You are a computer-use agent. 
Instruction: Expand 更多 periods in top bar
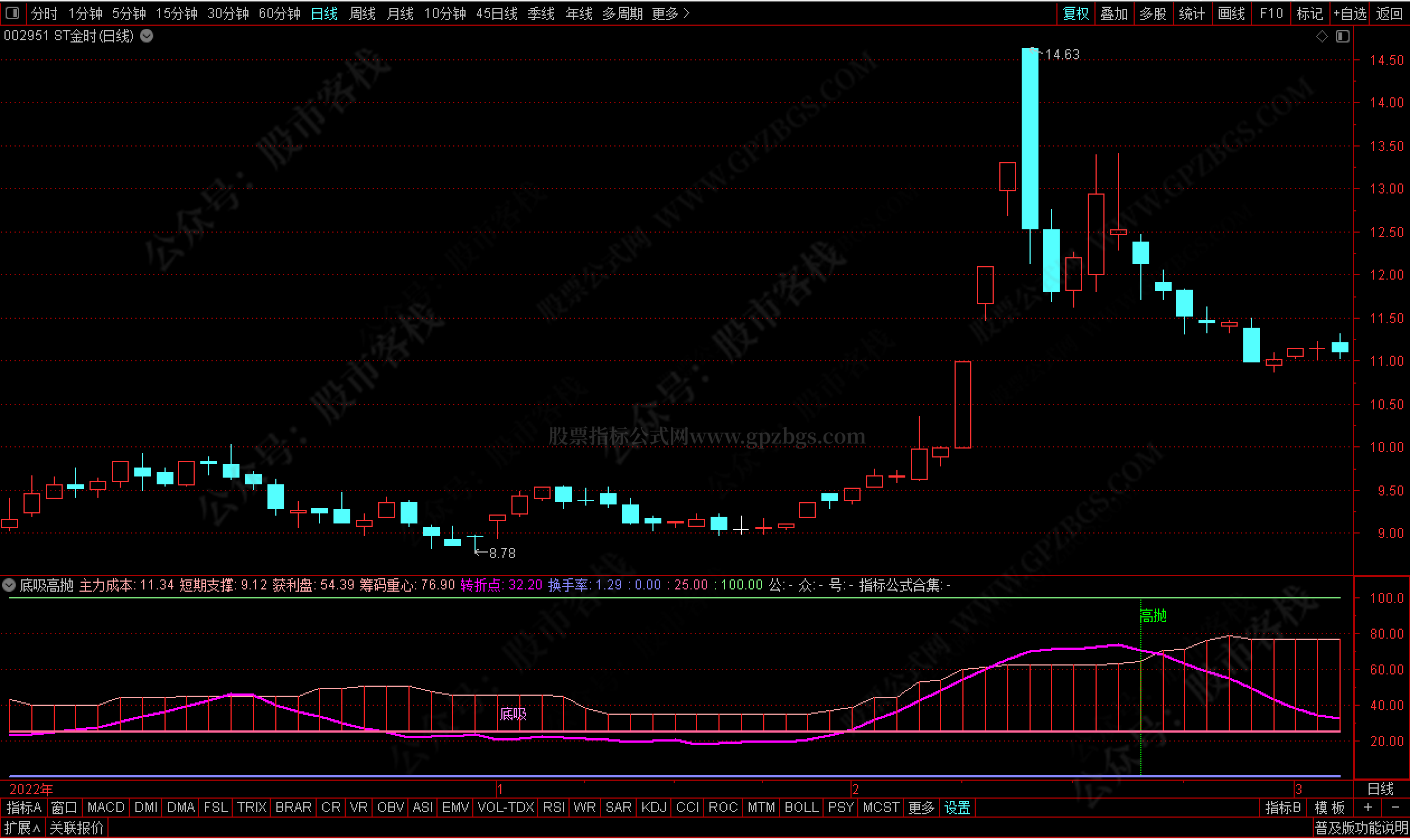(x=670, y=13)
